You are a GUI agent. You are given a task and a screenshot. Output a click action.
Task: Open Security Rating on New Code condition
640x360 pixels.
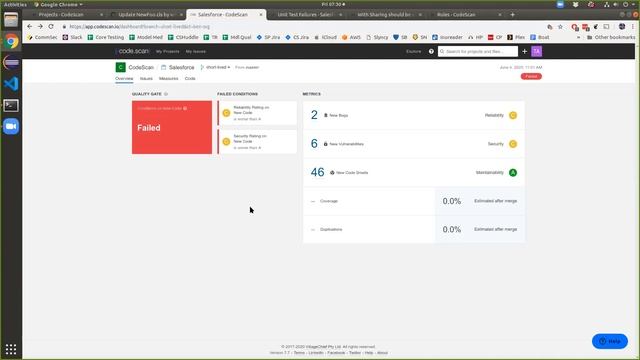pos(258,142)
